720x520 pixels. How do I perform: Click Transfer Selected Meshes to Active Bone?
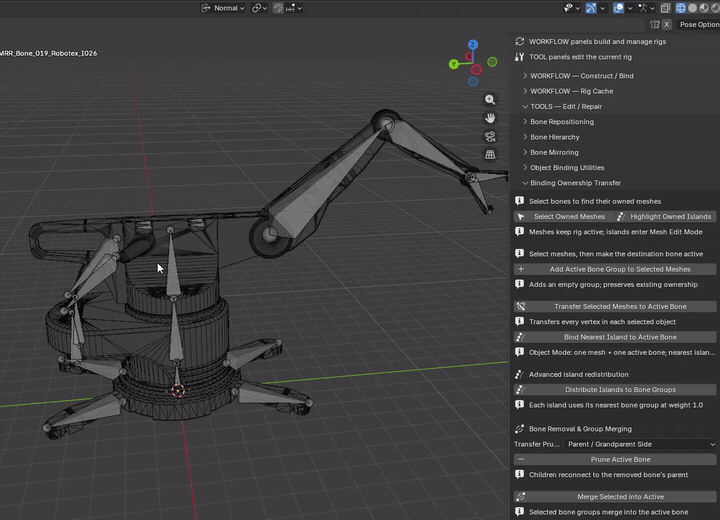pyautogui.click(x=615, y=306)
